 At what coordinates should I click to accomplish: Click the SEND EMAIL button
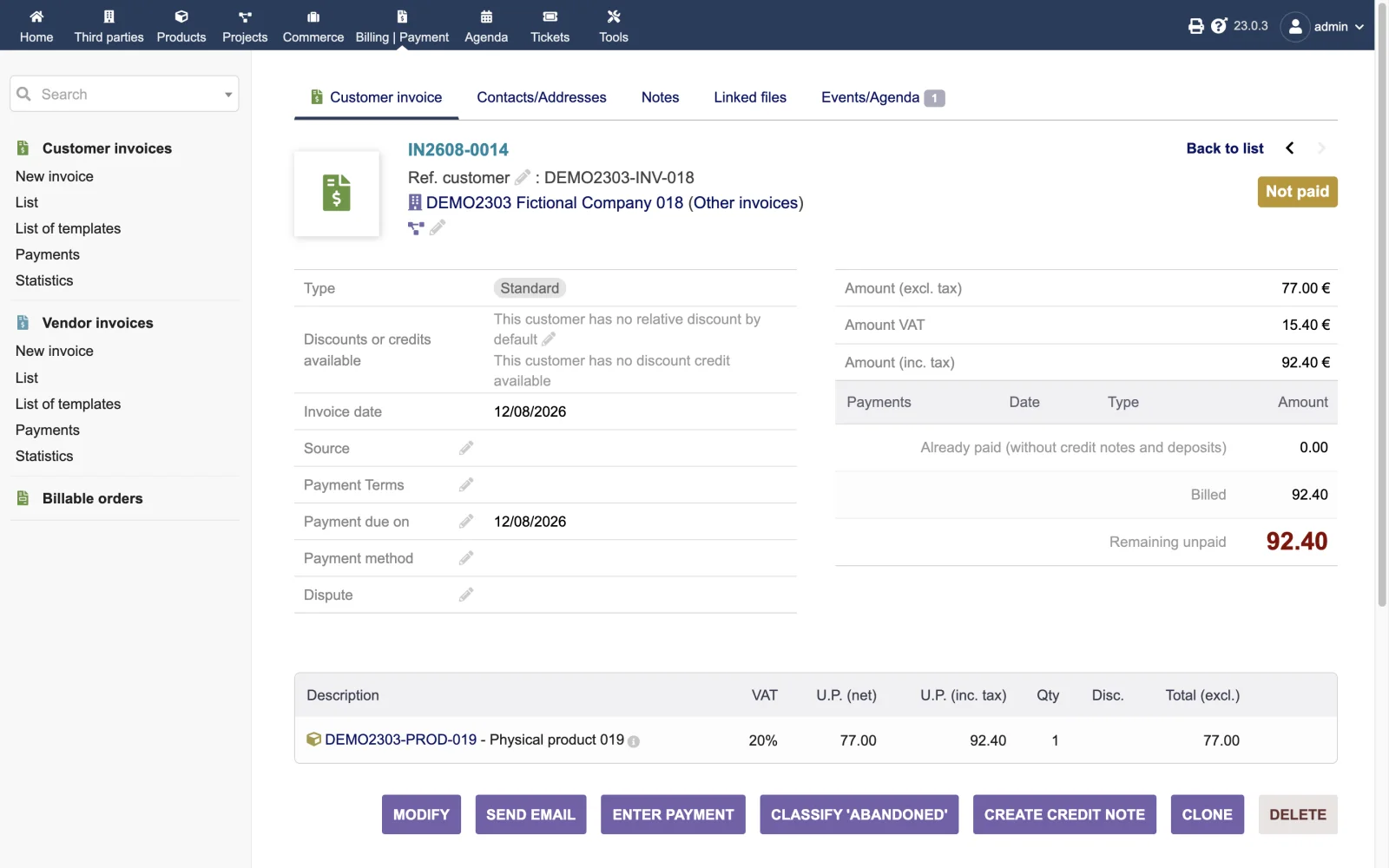pos(530,814)
